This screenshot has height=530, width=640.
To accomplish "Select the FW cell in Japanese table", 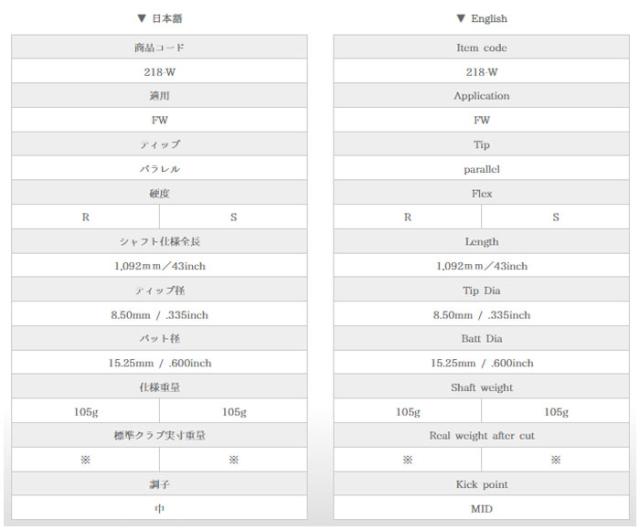I will [160, 120].
